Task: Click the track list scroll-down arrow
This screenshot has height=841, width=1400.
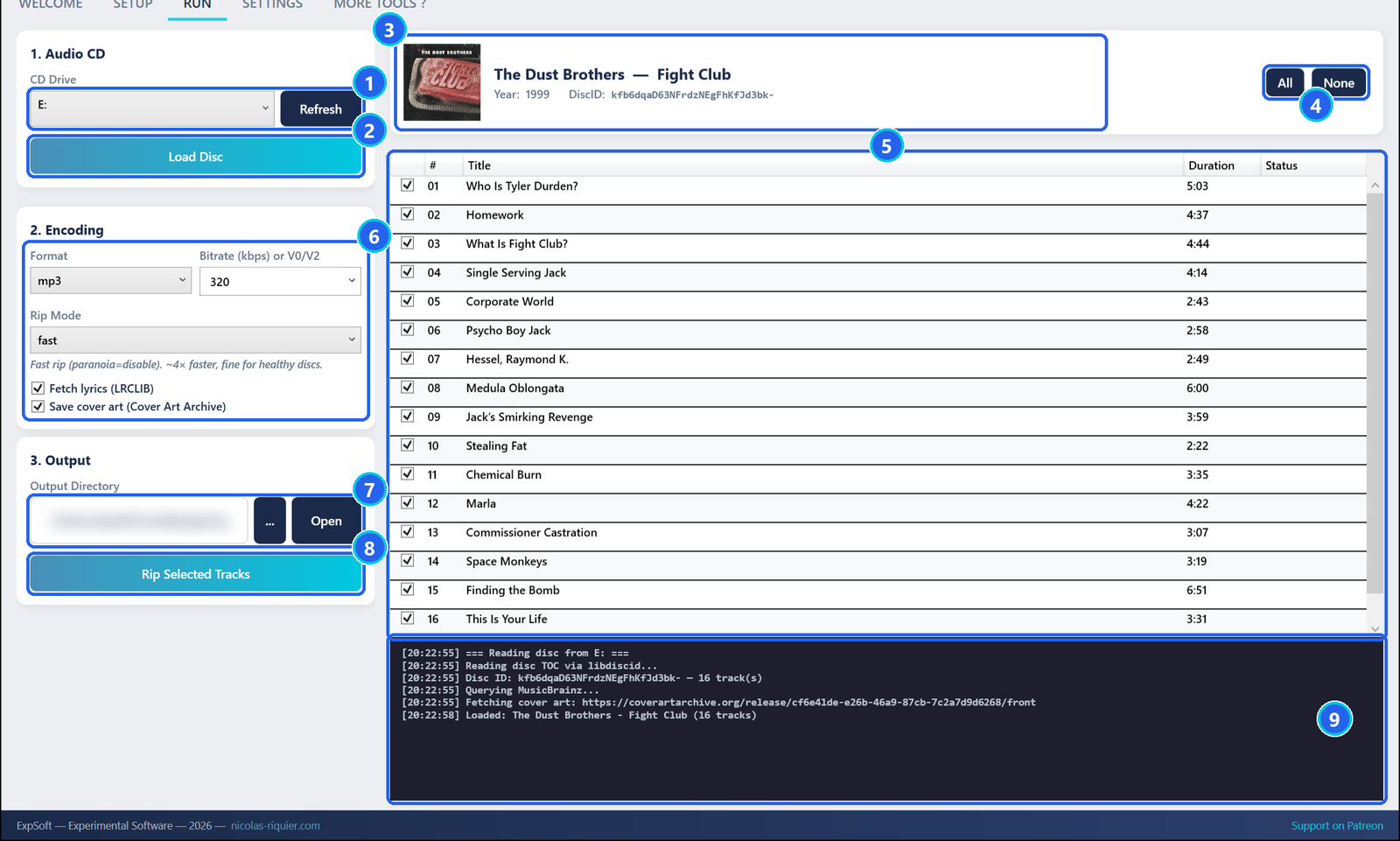Action: point(1375,627)
